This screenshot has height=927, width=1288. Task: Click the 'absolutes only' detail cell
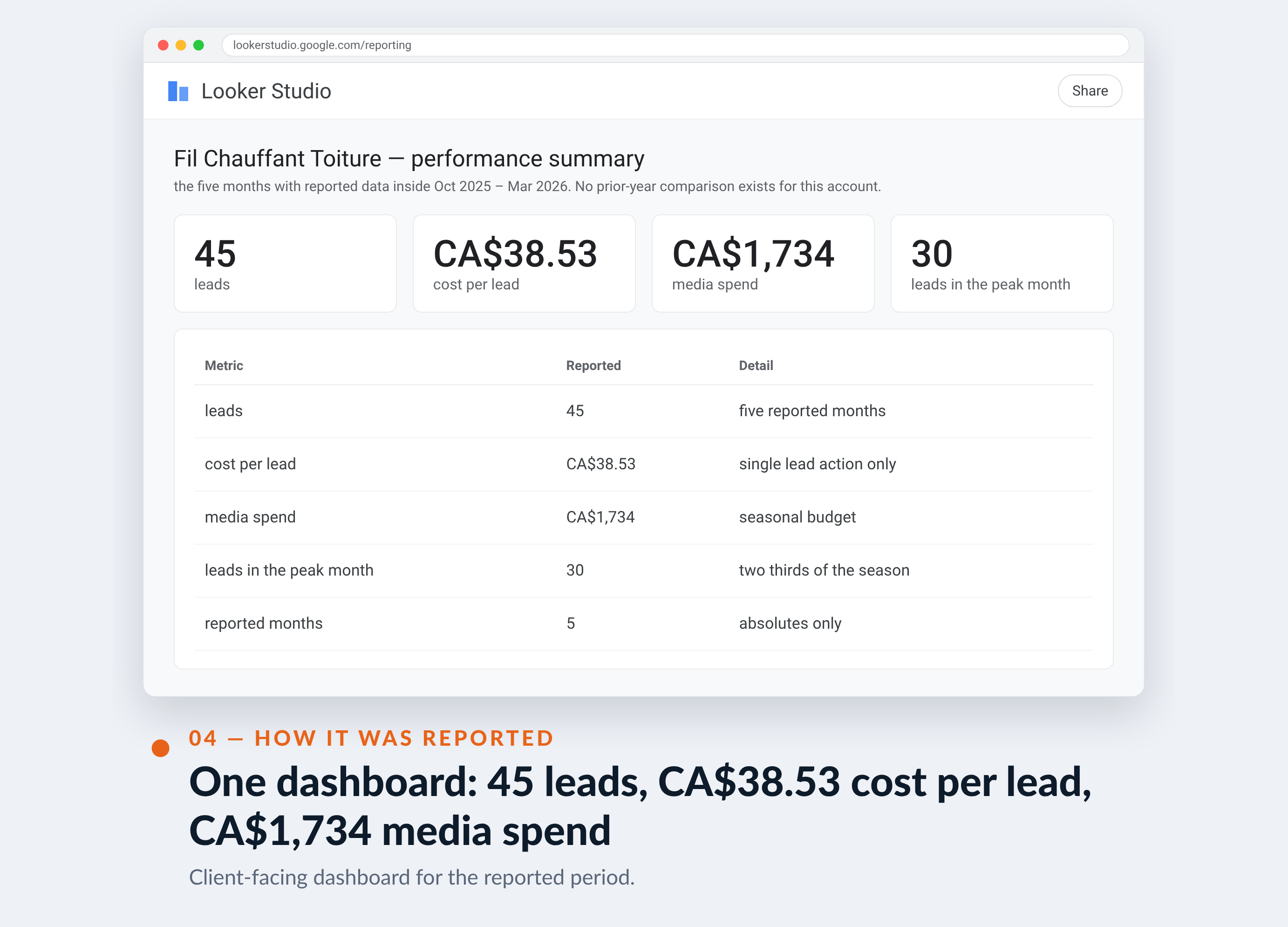tap(790, 624)
